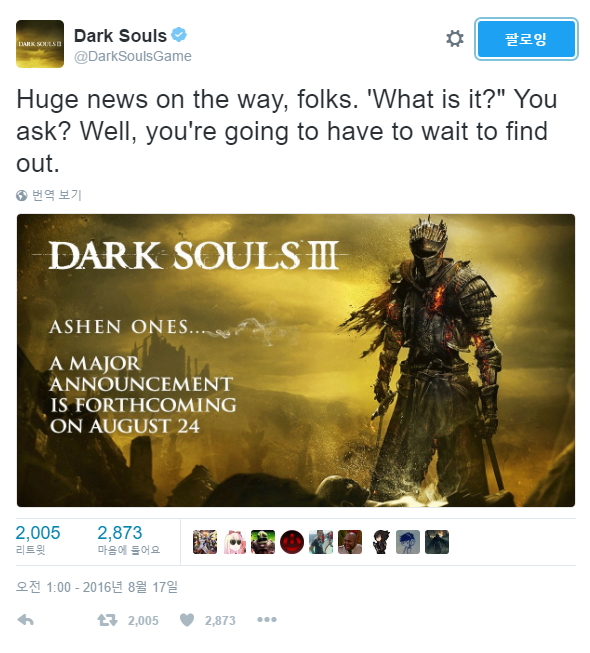
Task: Open the blue sketch character avatar
Action: pos(408,542)
